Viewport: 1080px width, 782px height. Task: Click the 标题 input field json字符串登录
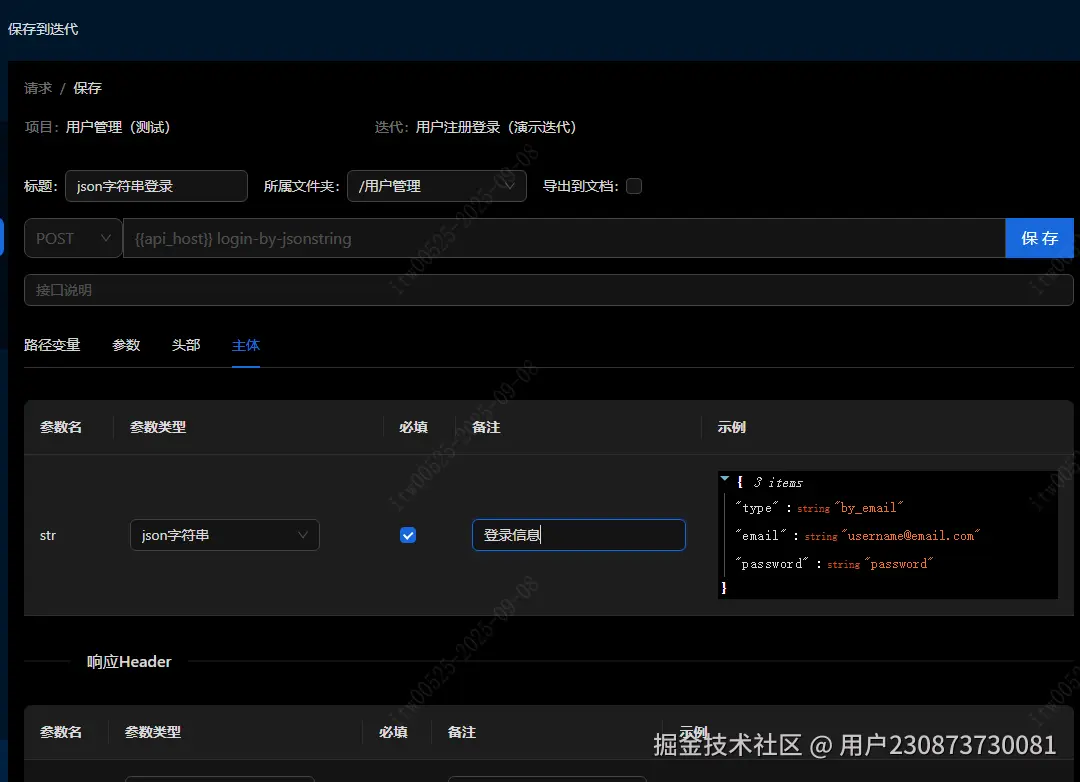156,186
